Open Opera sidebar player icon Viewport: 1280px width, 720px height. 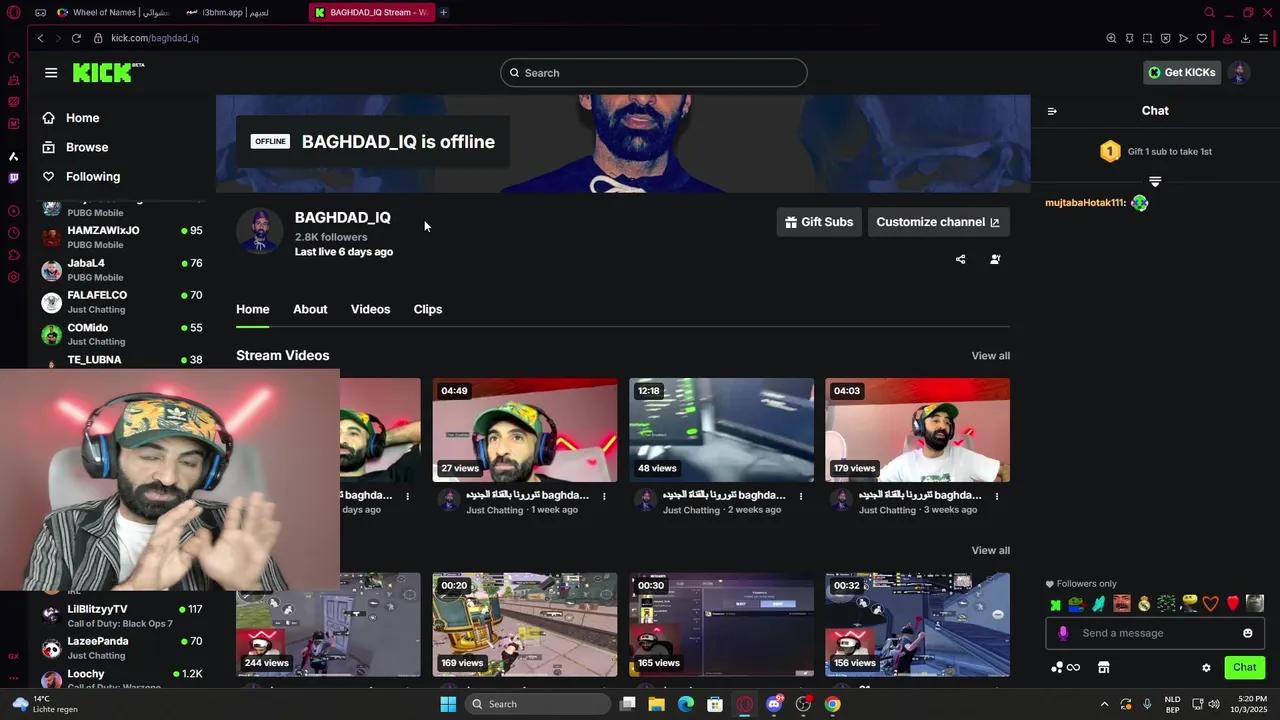(x=13, y=211)
